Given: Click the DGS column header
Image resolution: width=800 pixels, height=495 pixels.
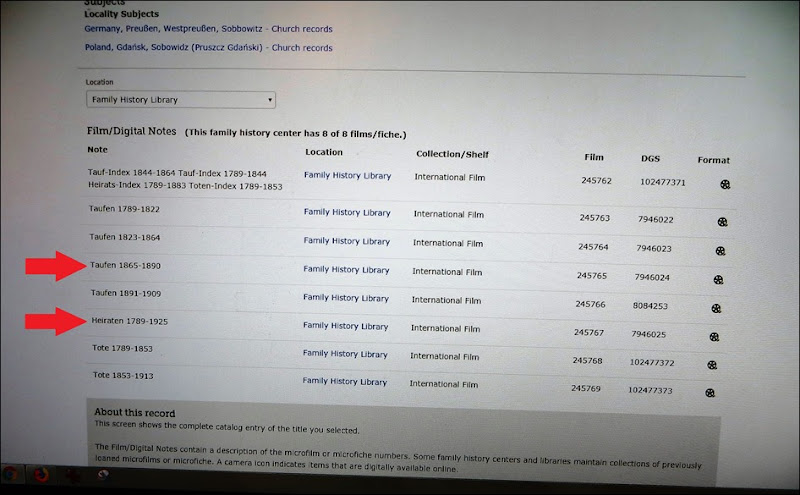Looking at the screenshot, I should tap(651, 159).
